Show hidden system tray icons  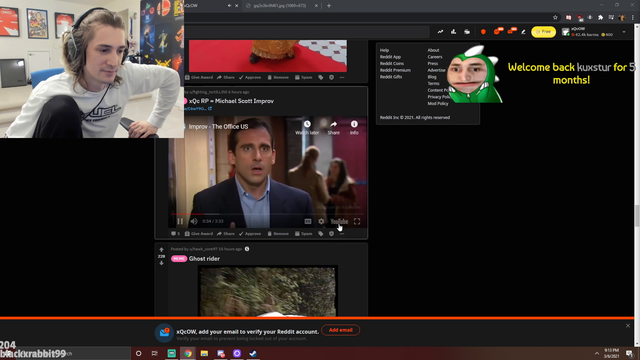[597, 353]
